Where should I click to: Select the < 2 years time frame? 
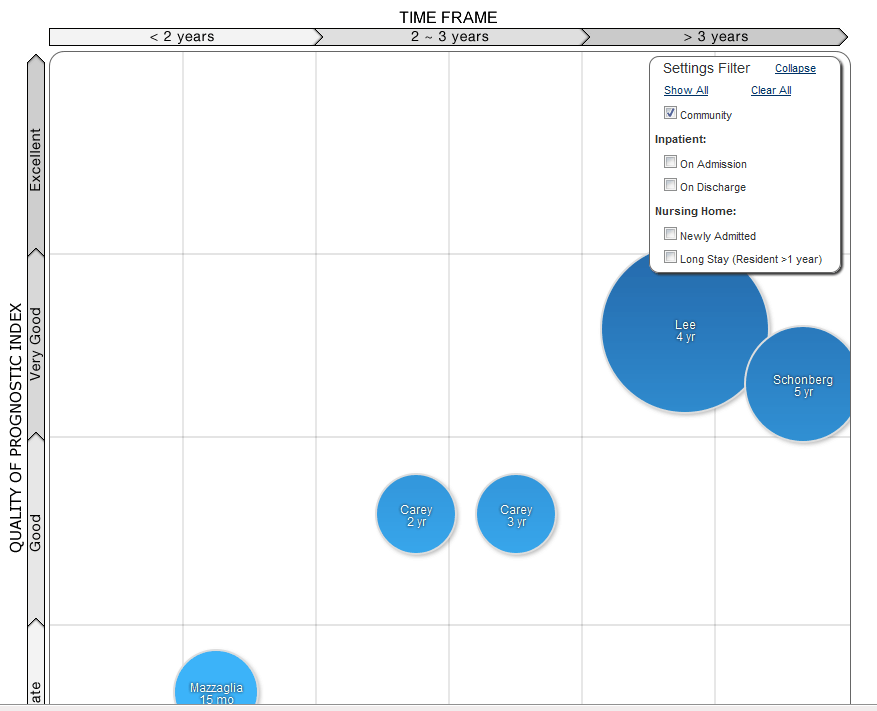pyautogui.click(x=182, y=37)
